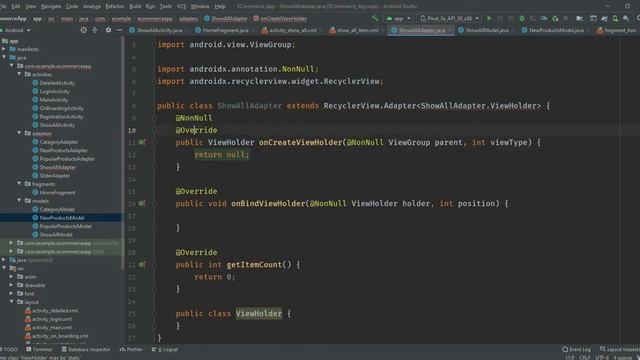Collapse the fragments folder
This screenshot has height=360, width=640.
[x=19, y=184]
